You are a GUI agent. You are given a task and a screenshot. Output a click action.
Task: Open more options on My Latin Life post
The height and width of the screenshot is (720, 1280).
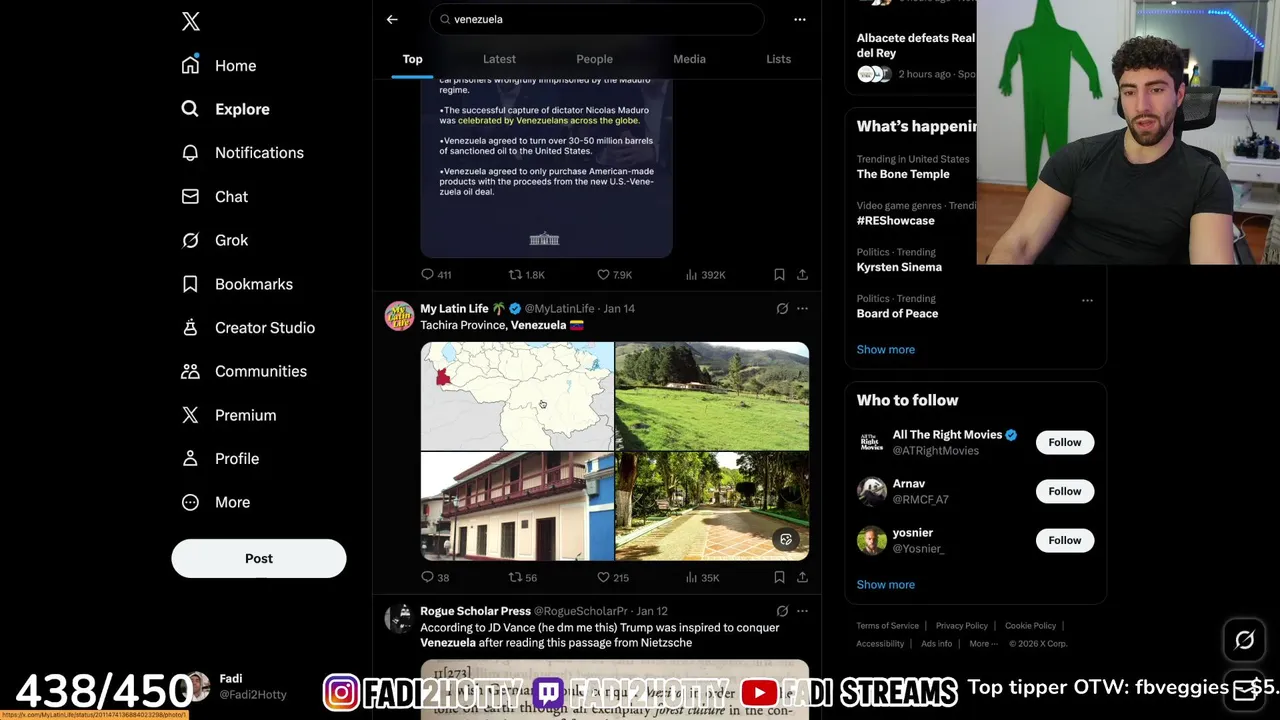pyautogui.click(x=802, y=308)
